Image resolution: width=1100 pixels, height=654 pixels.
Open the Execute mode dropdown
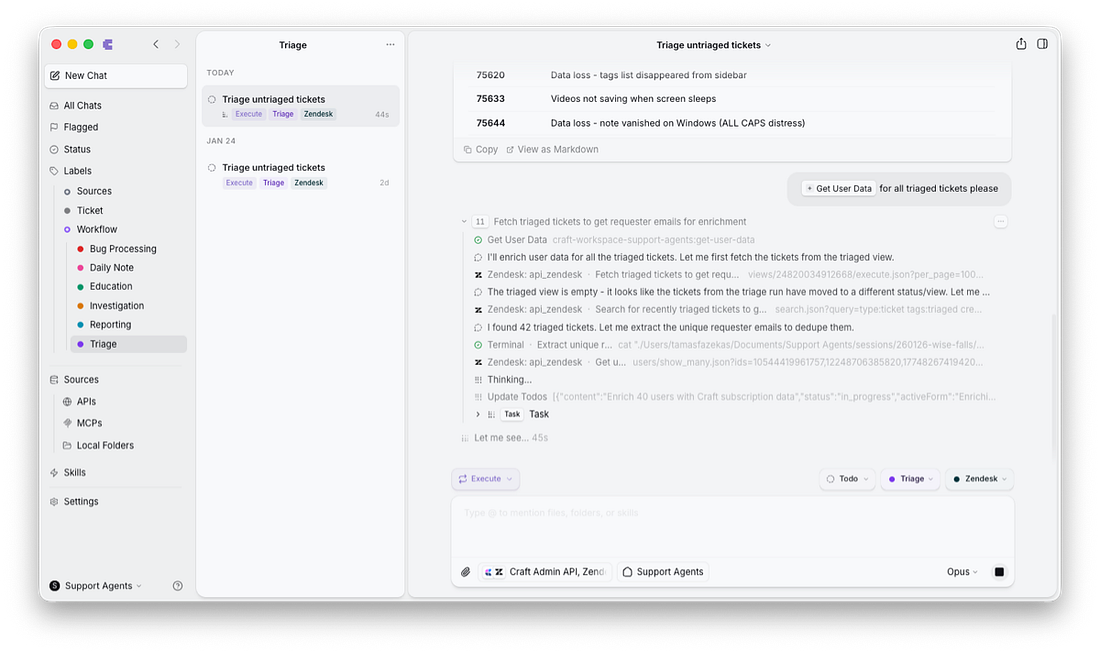(485, 479)
